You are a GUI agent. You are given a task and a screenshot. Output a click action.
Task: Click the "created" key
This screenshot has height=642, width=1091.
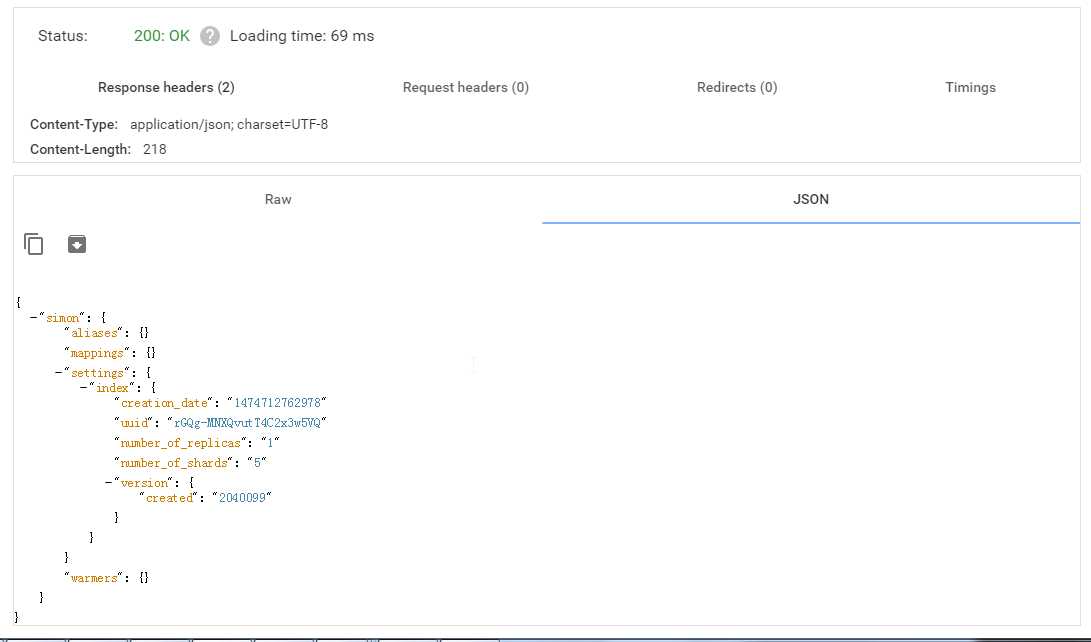[x=169, y=497]
